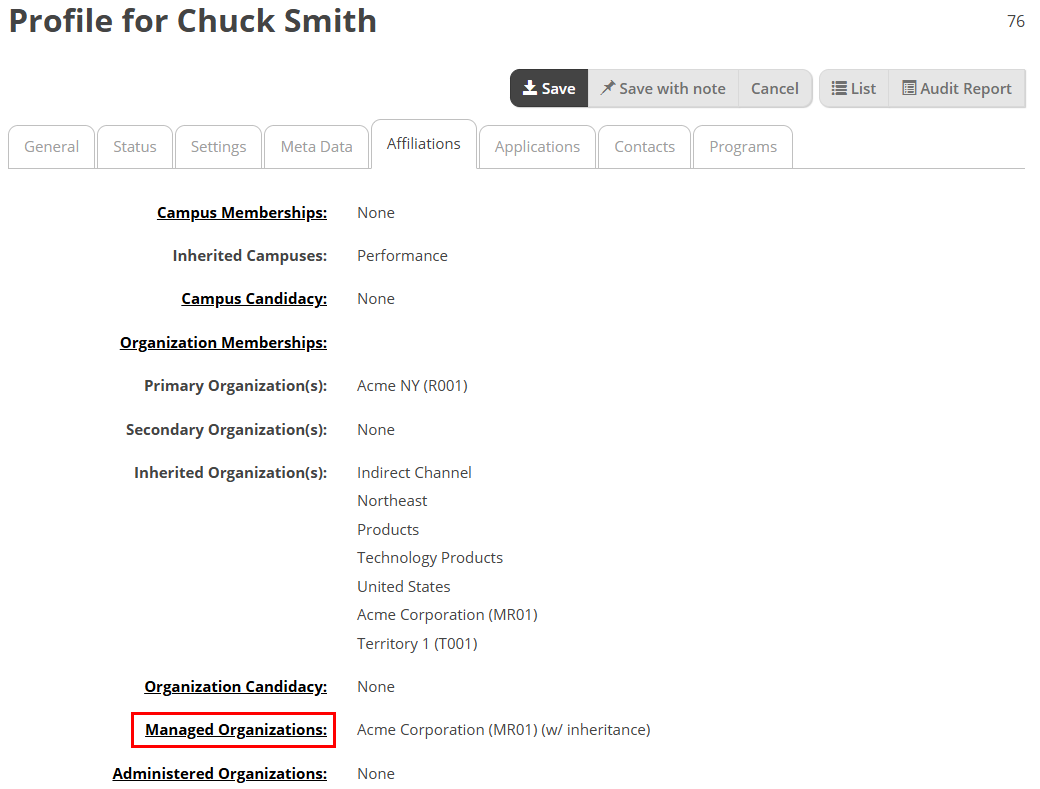Switch to the Contacts tab
Image resolution: width=1040 pixels, height=789 pixels.
click(645, 147)
